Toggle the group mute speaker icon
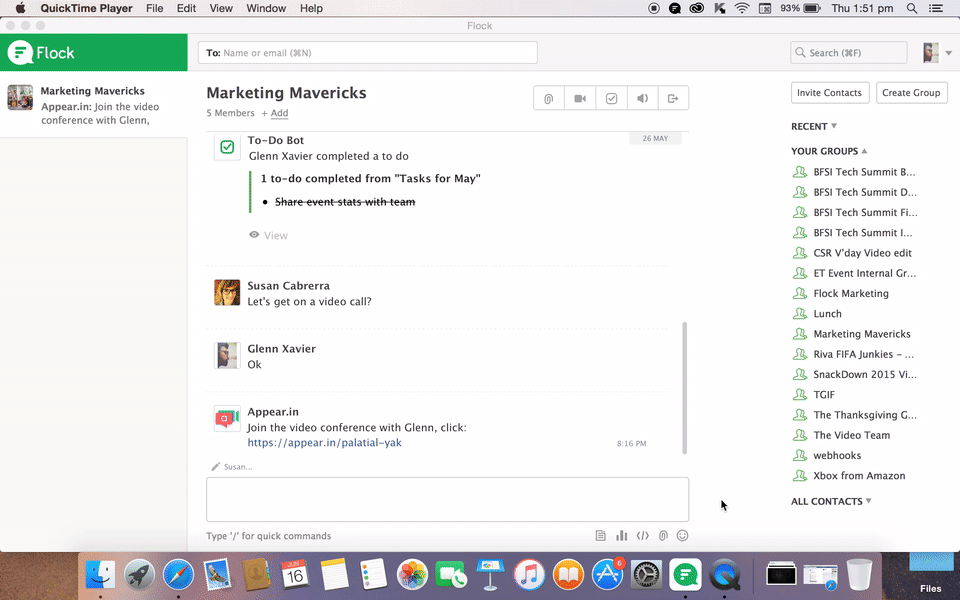 642,99
